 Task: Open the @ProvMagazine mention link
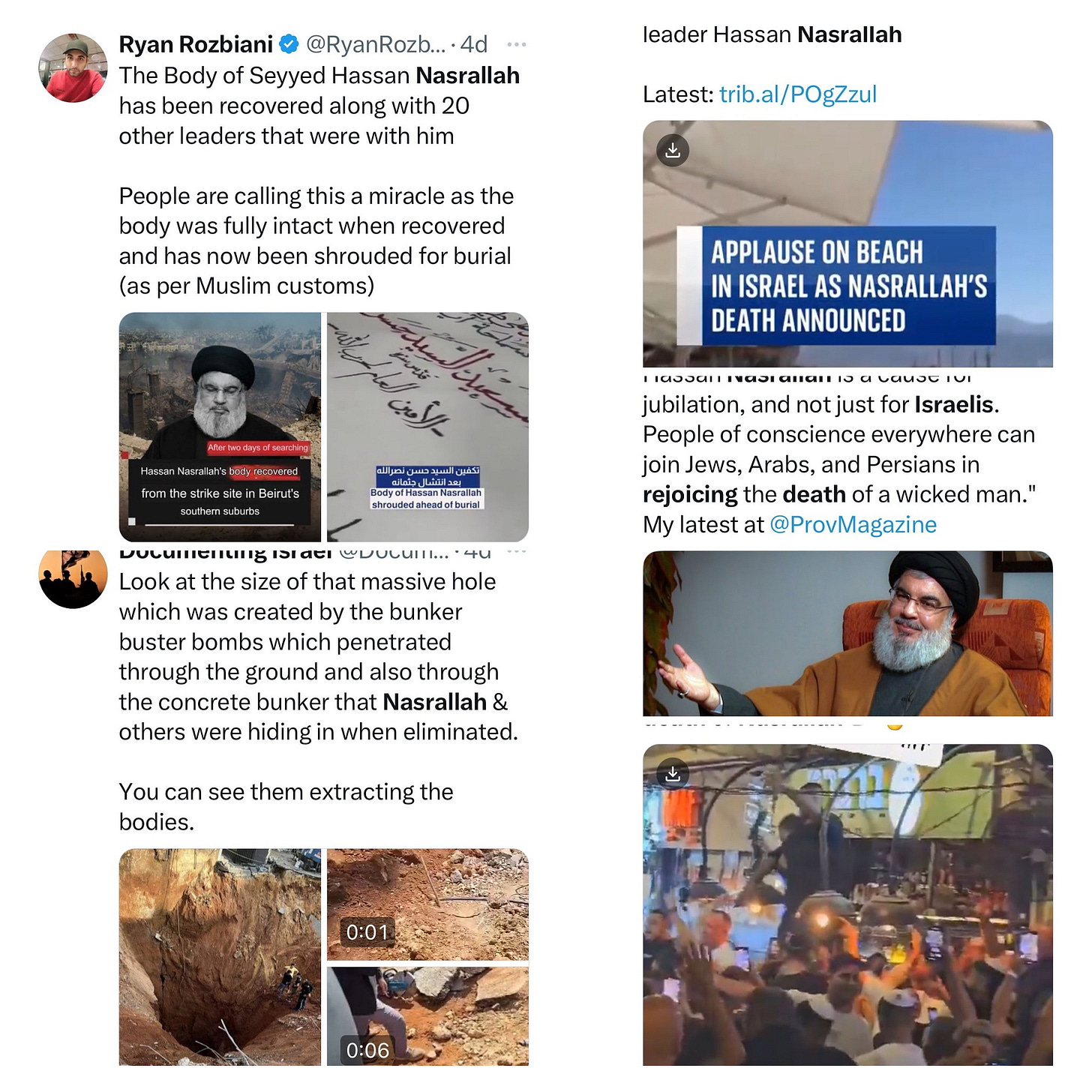(x=853, y=525)
